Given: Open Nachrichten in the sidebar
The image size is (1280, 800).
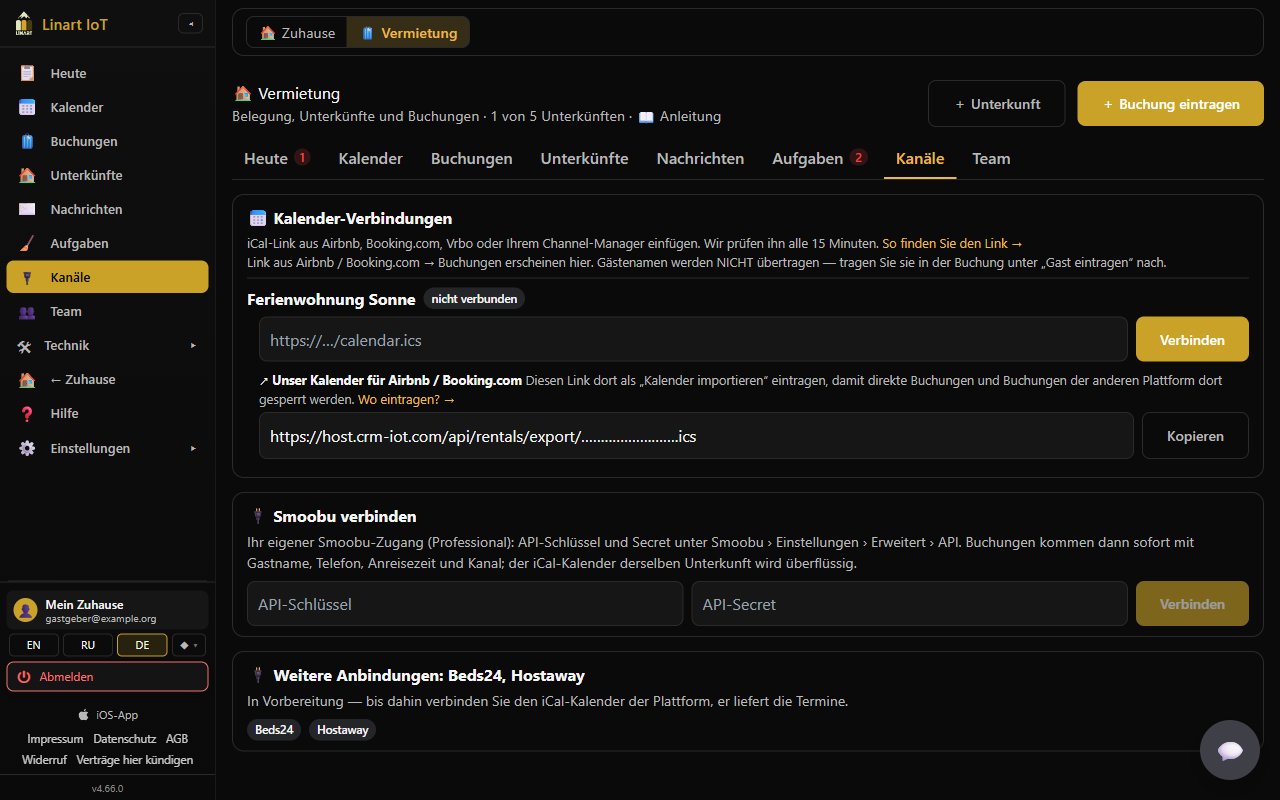Looking at the screenshot, I should pyautogui.click(x=108, y=209).
